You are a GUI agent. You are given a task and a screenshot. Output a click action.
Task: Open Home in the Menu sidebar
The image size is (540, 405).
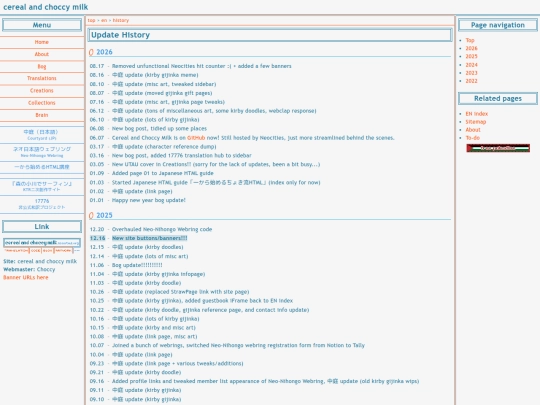(x=42, y=42)
